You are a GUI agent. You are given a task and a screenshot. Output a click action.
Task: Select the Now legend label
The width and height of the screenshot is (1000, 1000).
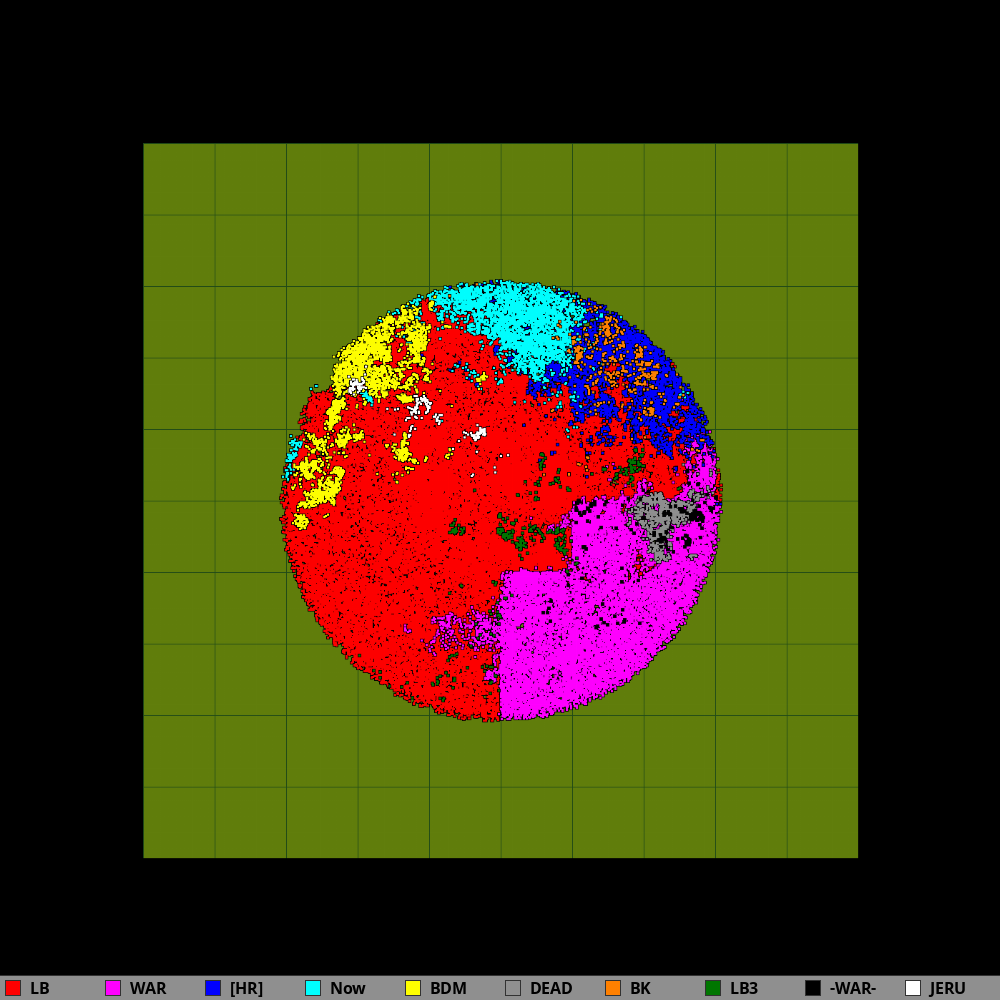point(348,989)
